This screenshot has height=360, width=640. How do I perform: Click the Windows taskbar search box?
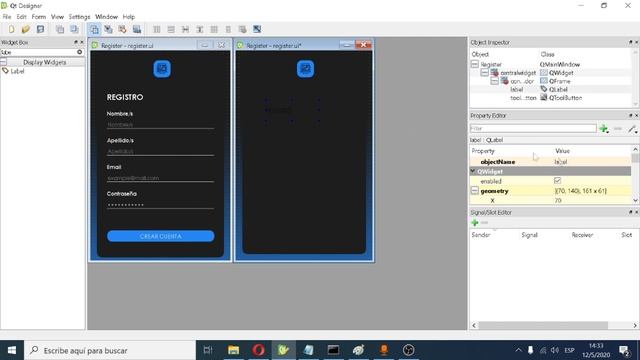[110, 350]
